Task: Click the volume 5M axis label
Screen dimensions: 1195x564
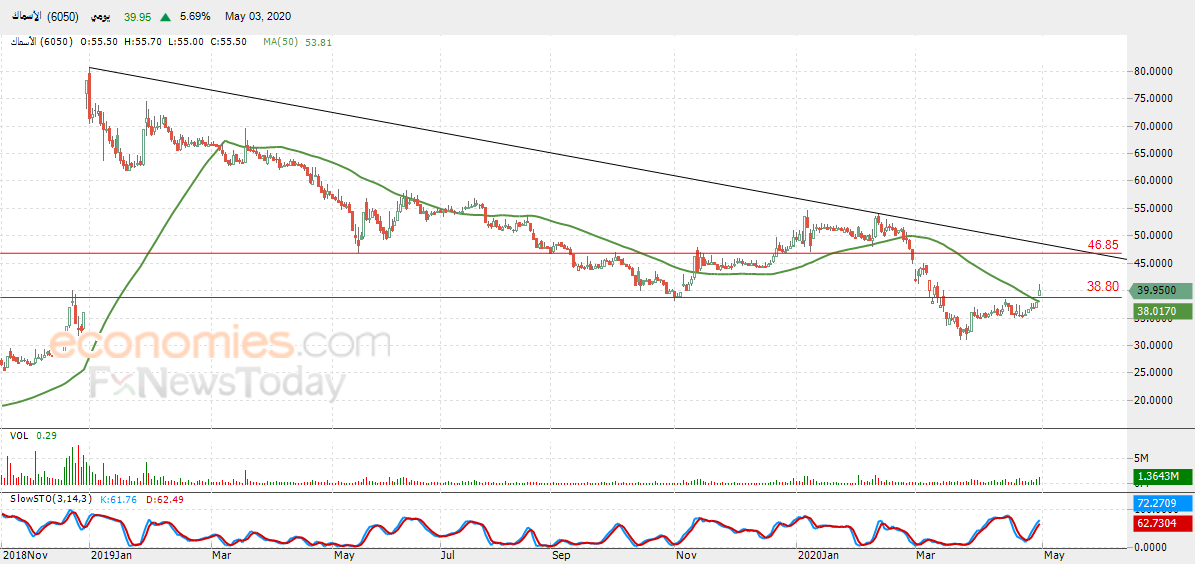Action: pos(1142,458)
